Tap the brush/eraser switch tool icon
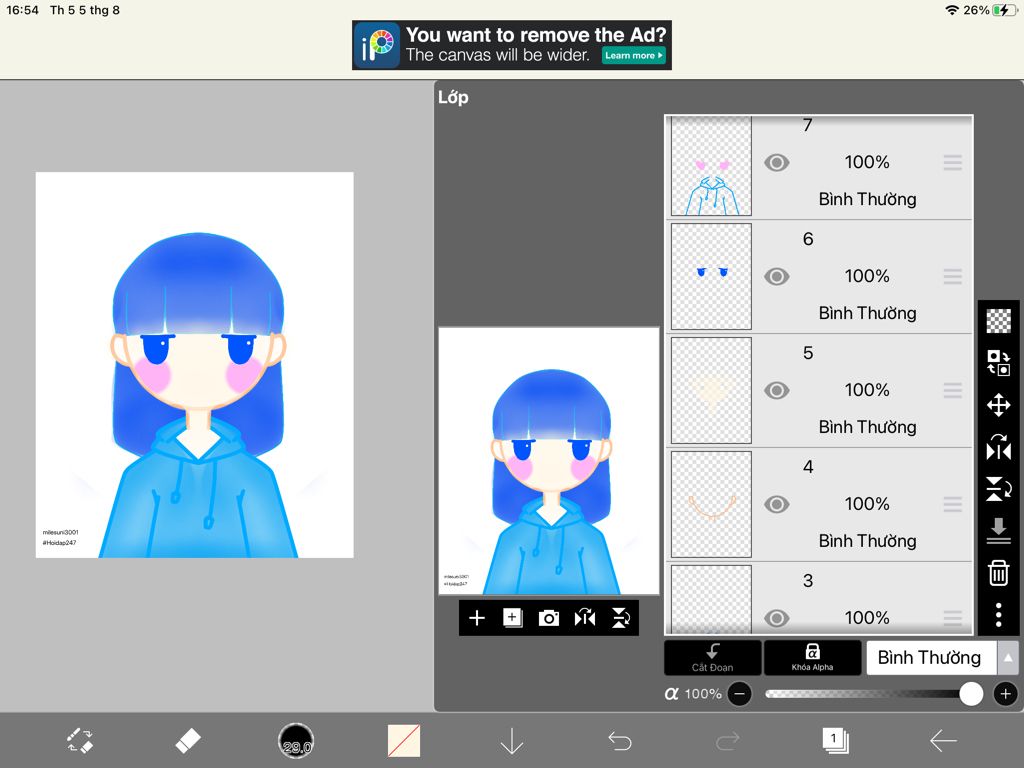Screen dimensions: 1024x768 coord(80,741)
